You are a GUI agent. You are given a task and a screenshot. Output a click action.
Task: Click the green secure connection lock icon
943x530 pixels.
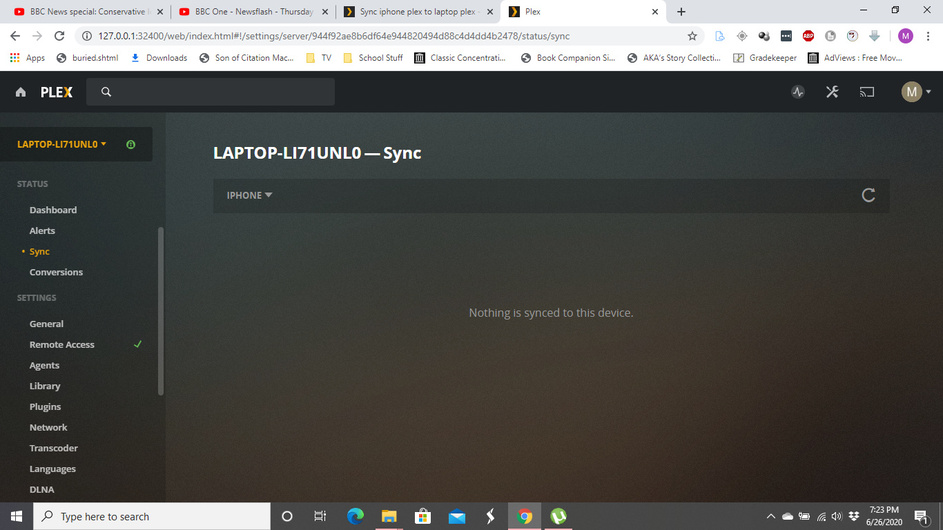(x=131, y=144)
